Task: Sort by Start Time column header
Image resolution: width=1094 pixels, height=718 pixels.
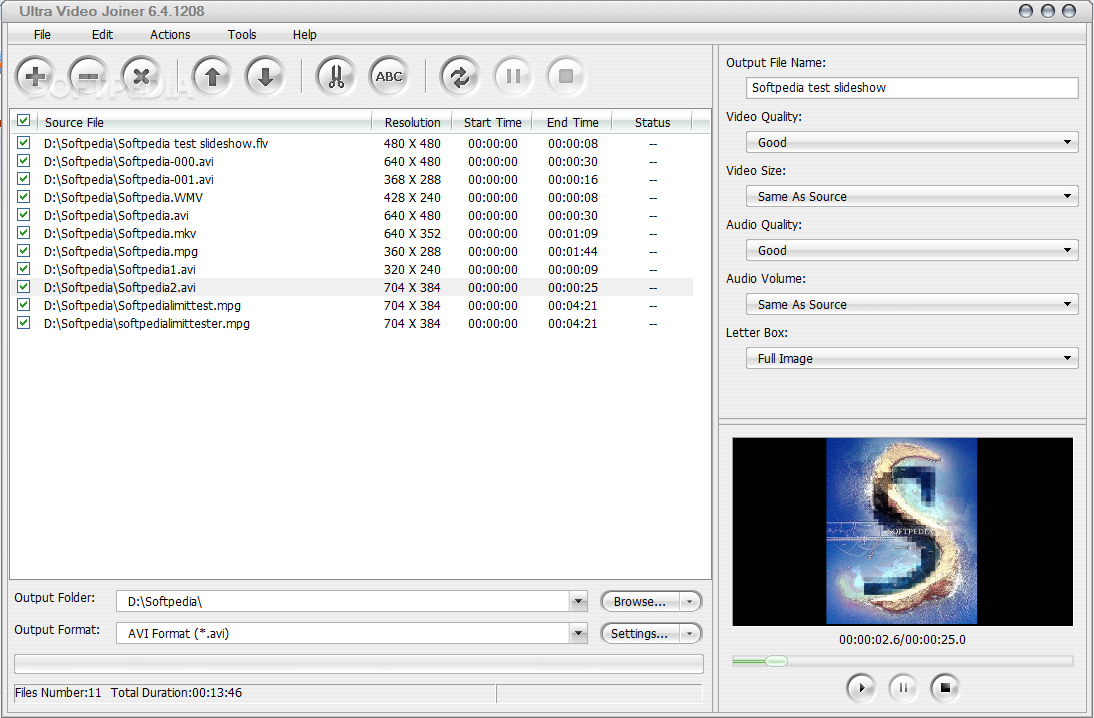Action: click(492, 122)
